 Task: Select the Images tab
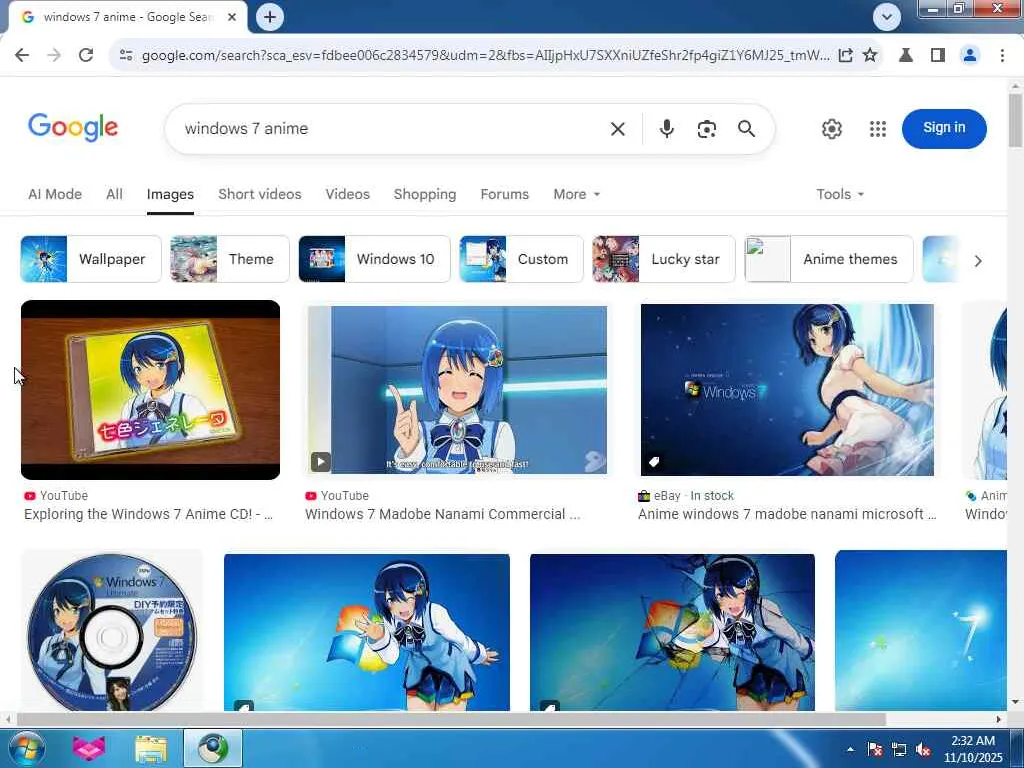tap(170, 194)
